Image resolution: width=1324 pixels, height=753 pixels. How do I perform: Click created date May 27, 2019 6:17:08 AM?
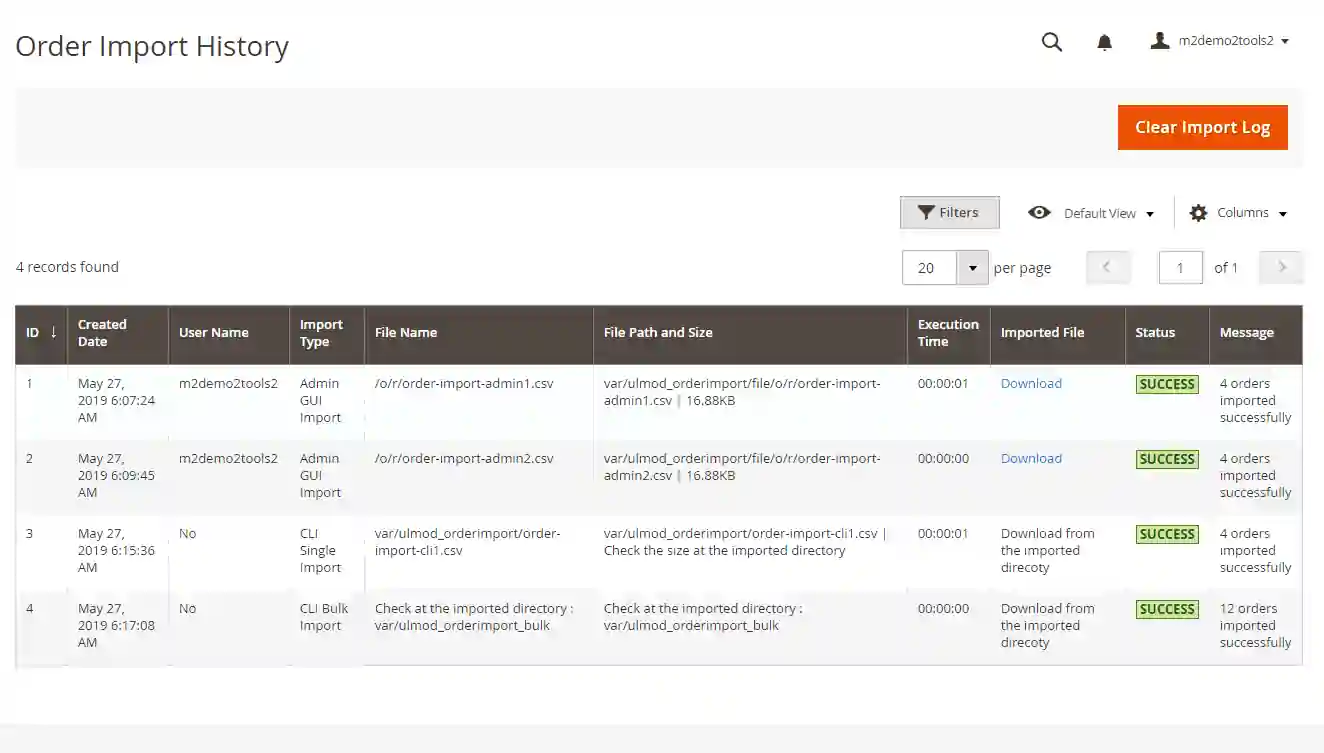click(116, 625)
